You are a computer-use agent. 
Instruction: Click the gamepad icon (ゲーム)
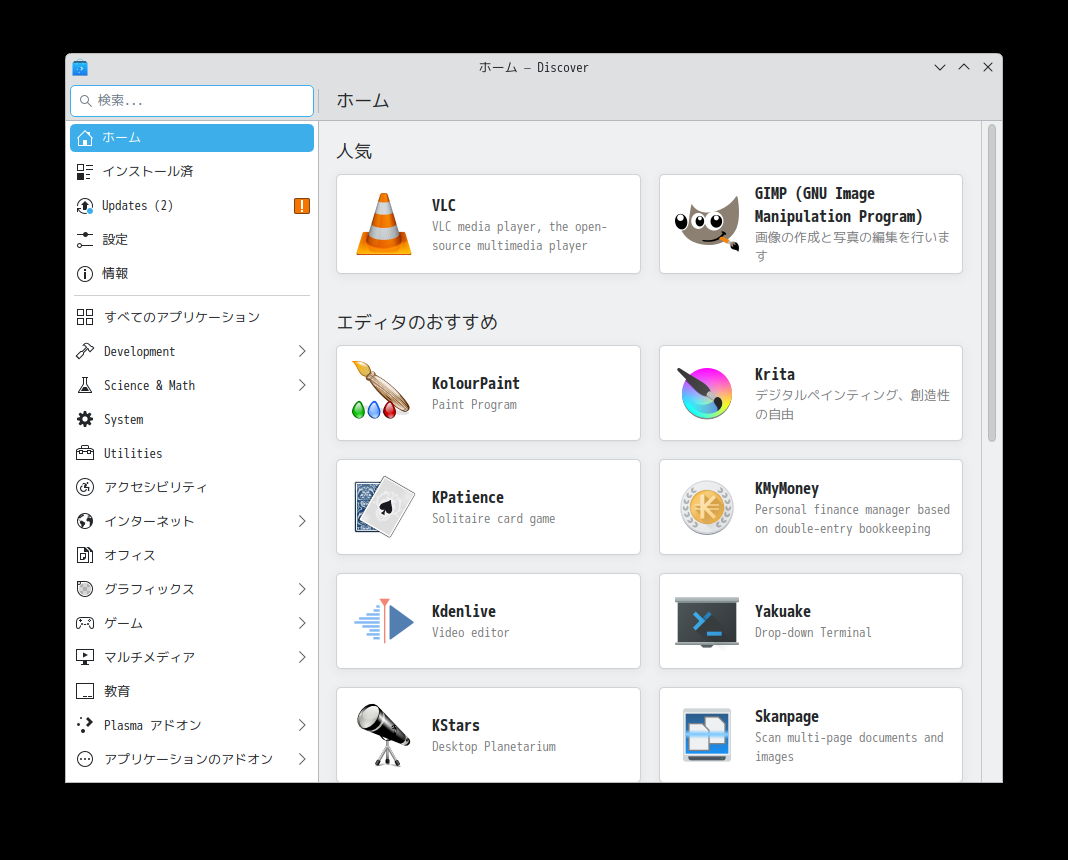tap(84, 623)
